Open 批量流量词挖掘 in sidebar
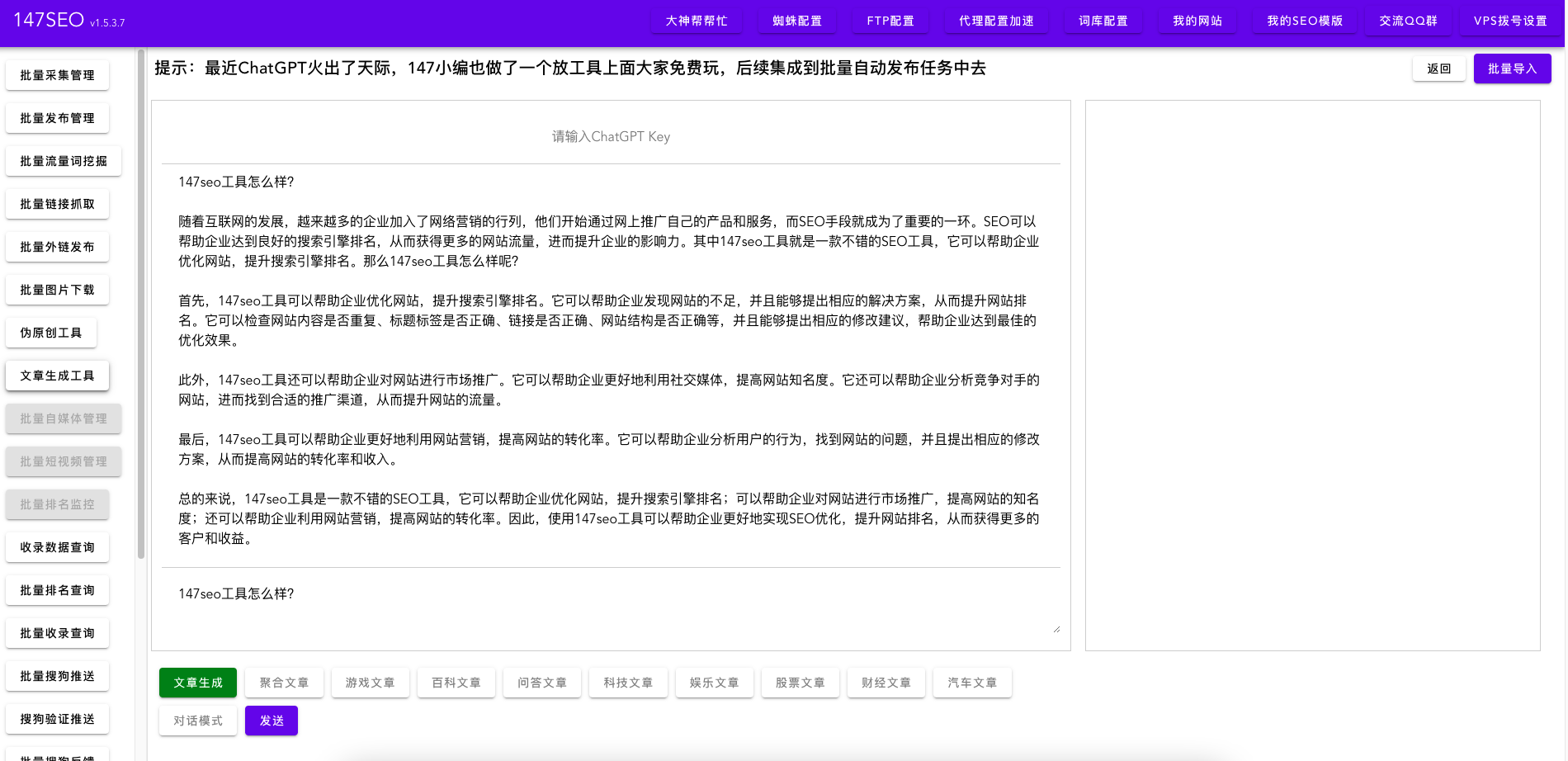 64,161
